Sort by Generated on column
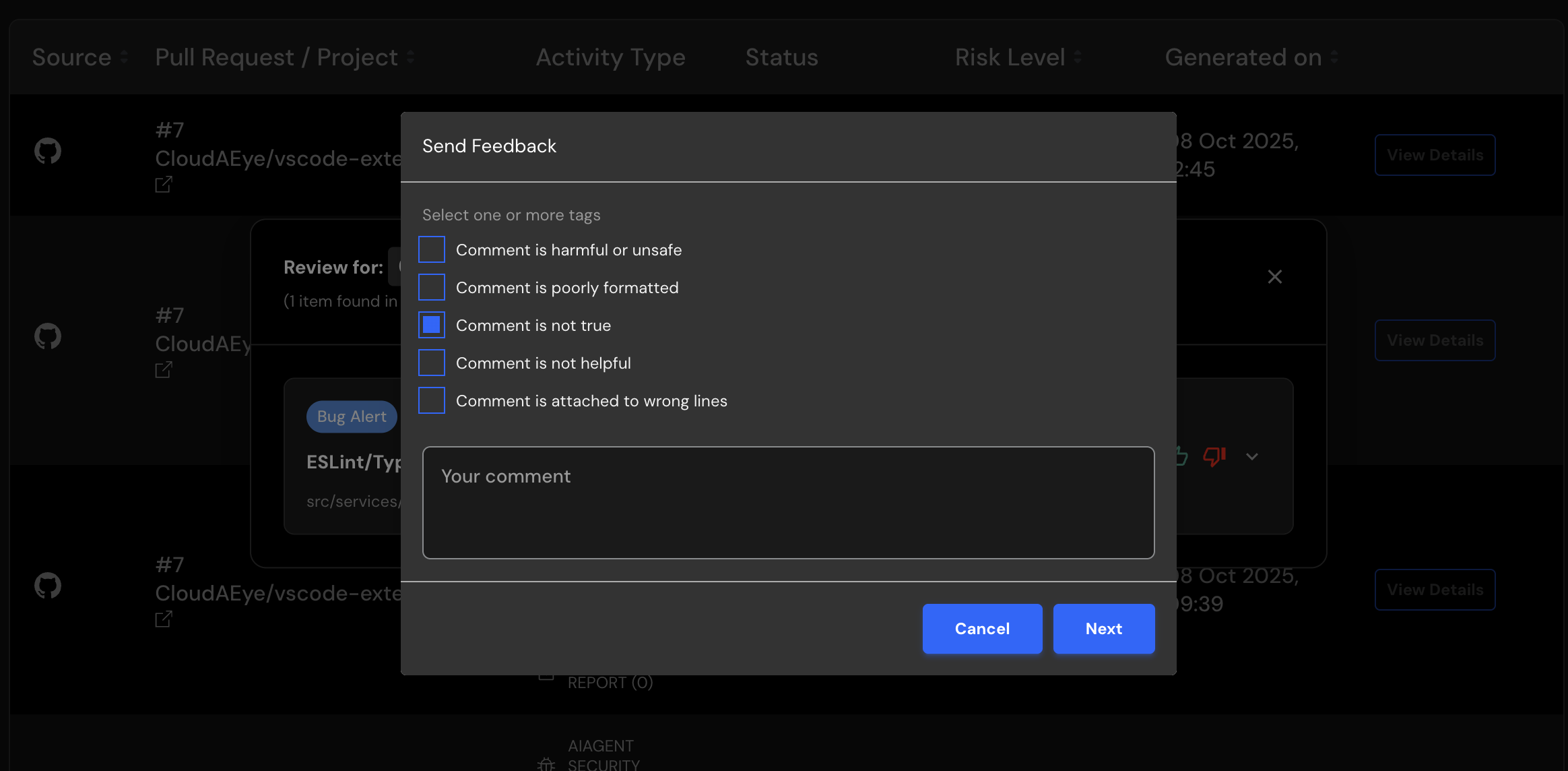 pyautogui.click(x=1334, y=57)
